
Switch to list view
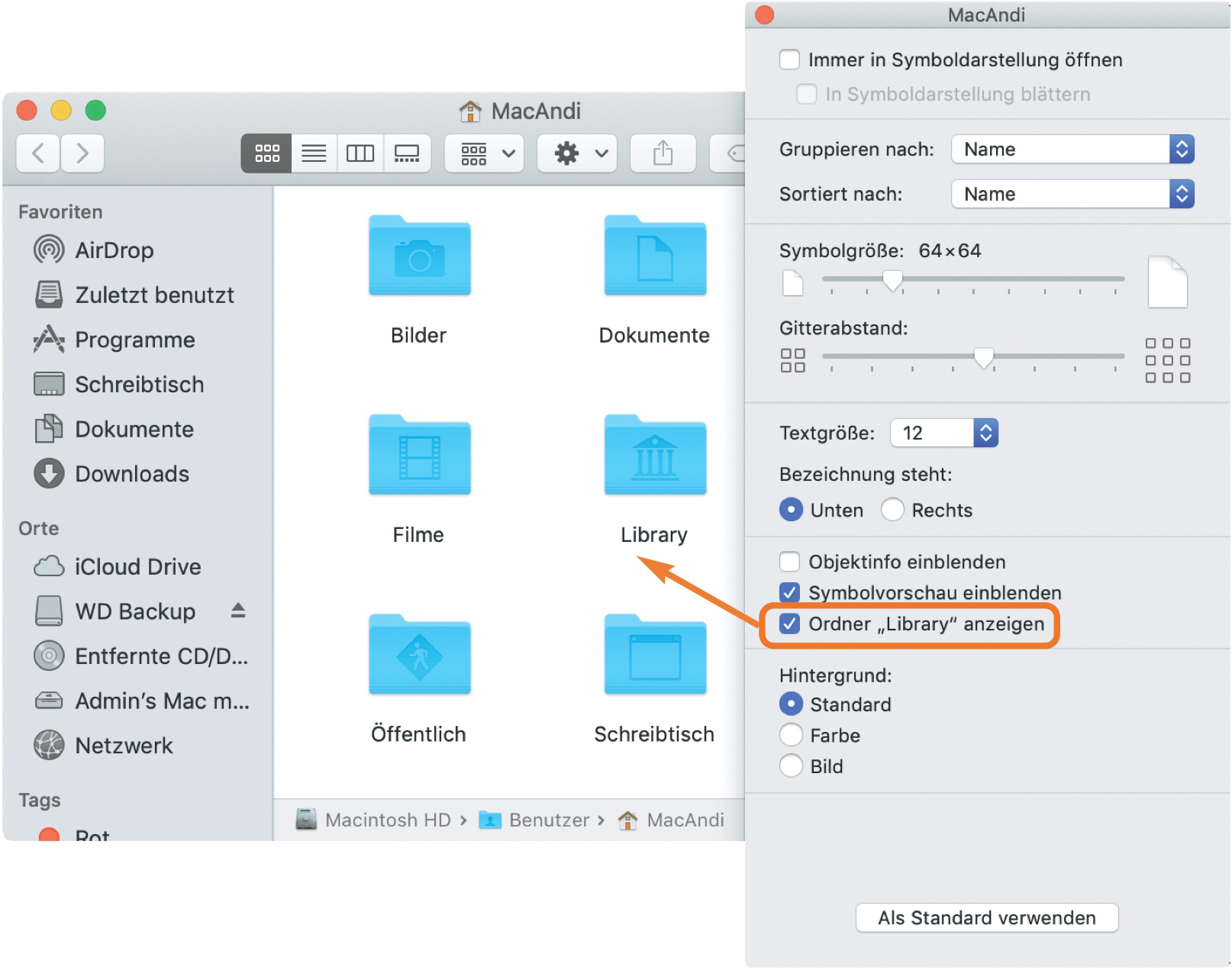(x=314, y=153)
